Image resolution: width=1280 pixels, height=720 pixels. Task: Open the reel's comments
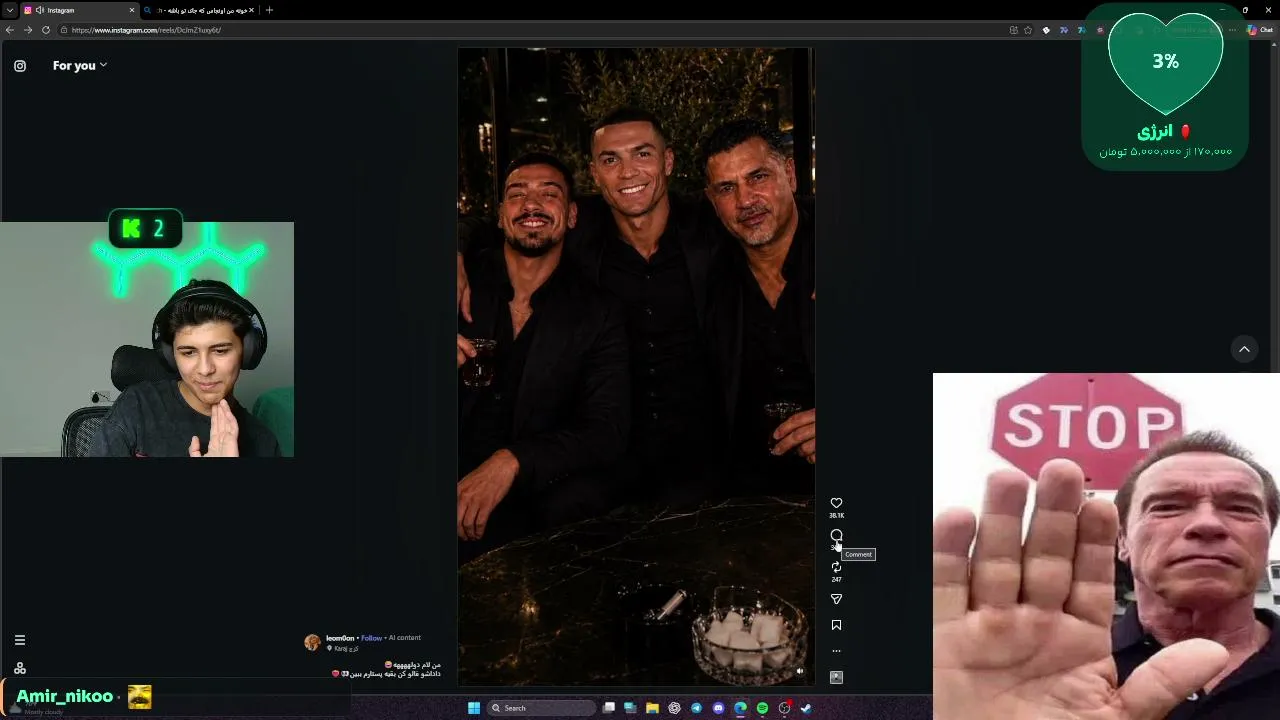pyautogui.click(x=836, y=535)
